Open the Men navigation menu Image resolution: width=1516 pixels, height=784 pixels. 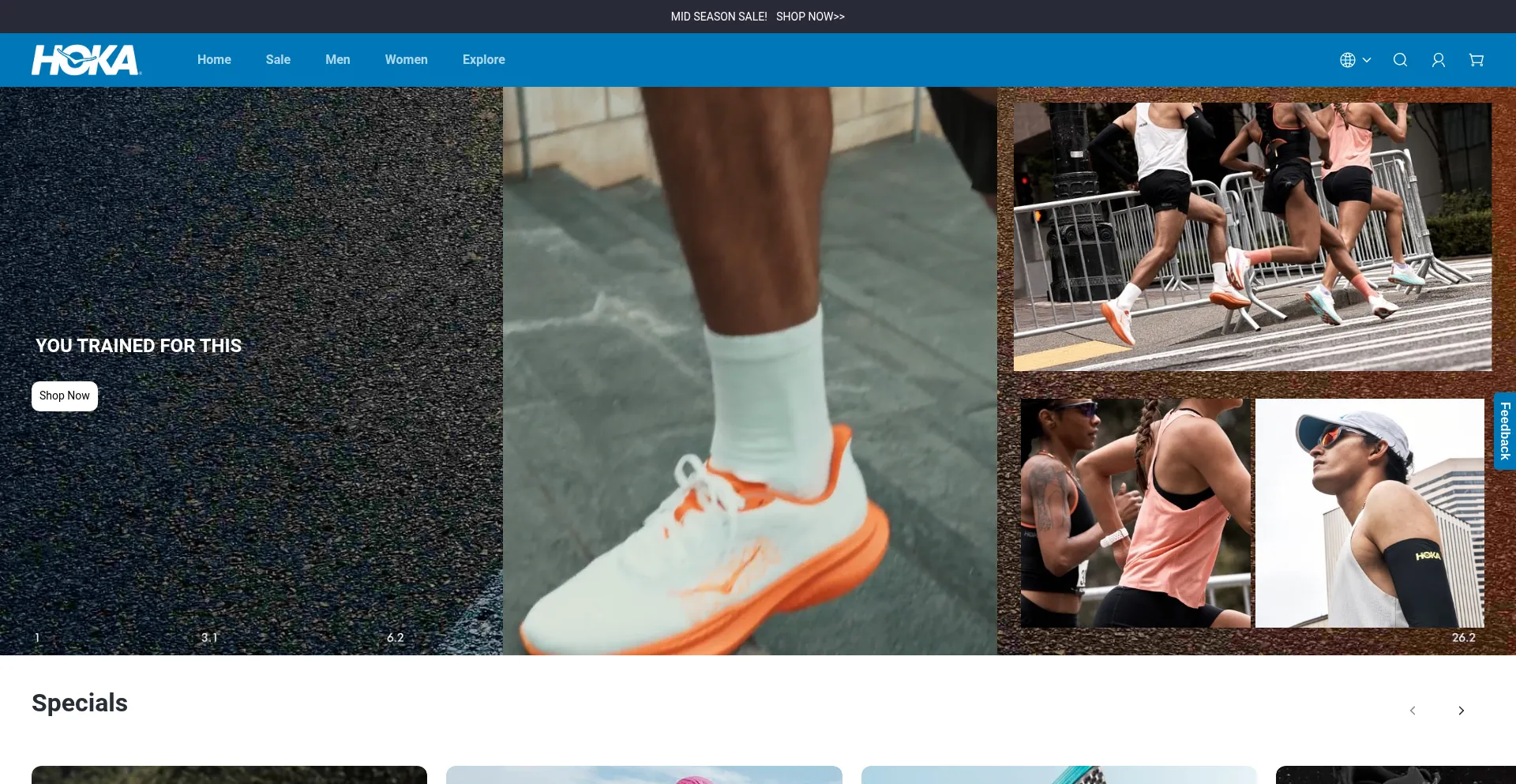click(x=337, y=60)
